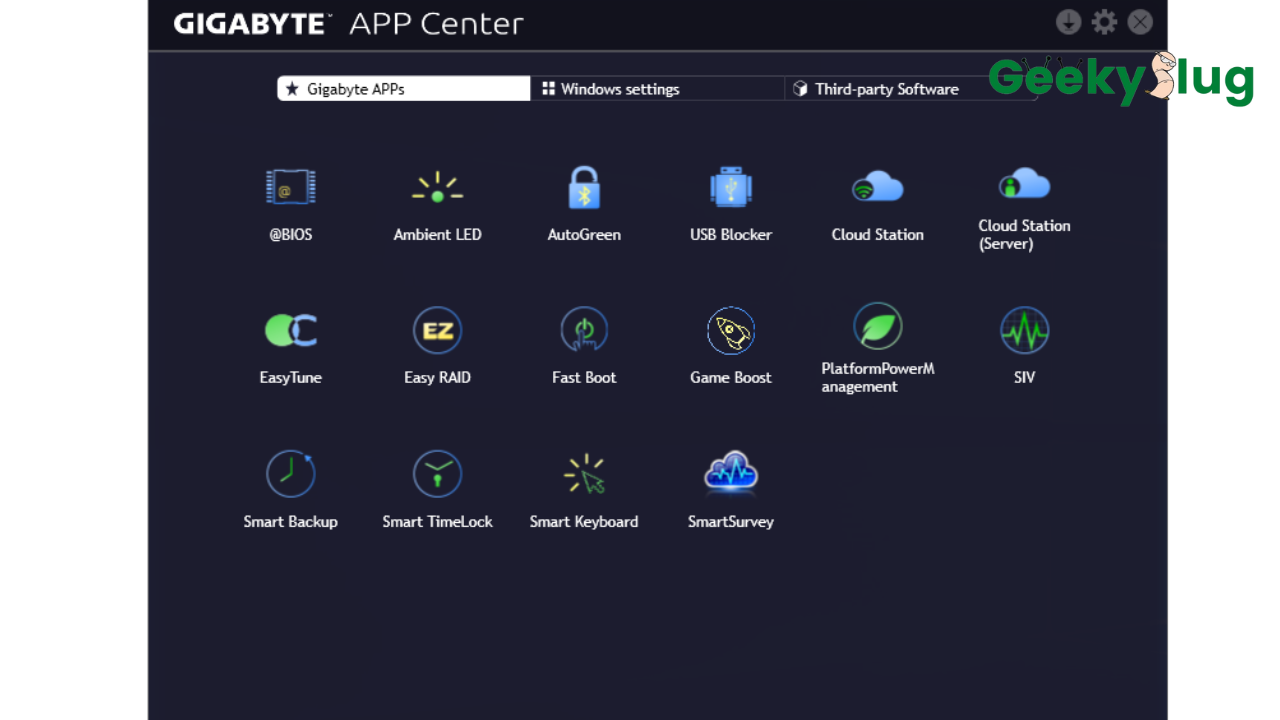Screen dimensions: 1280x720
Task: Open the Cloud Station app
Action: (877, 188)
